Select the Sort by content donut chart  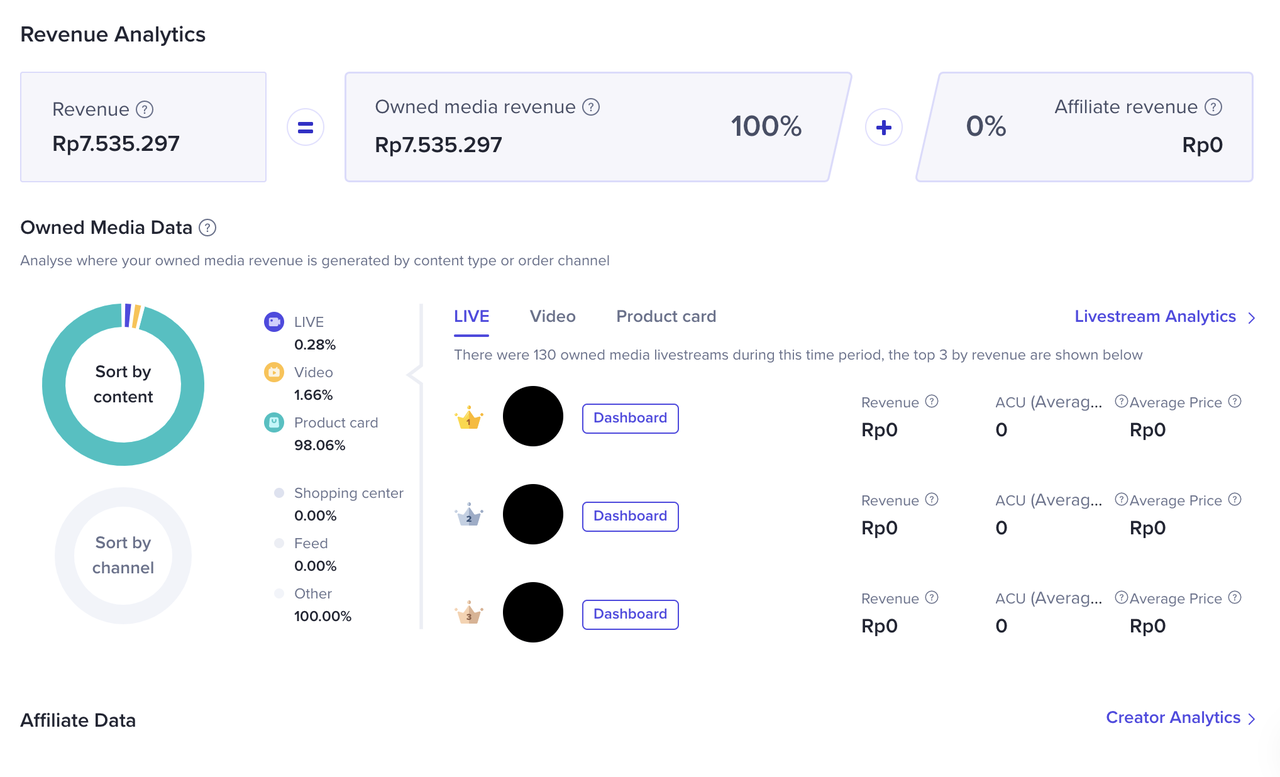(x=123, y=384)
